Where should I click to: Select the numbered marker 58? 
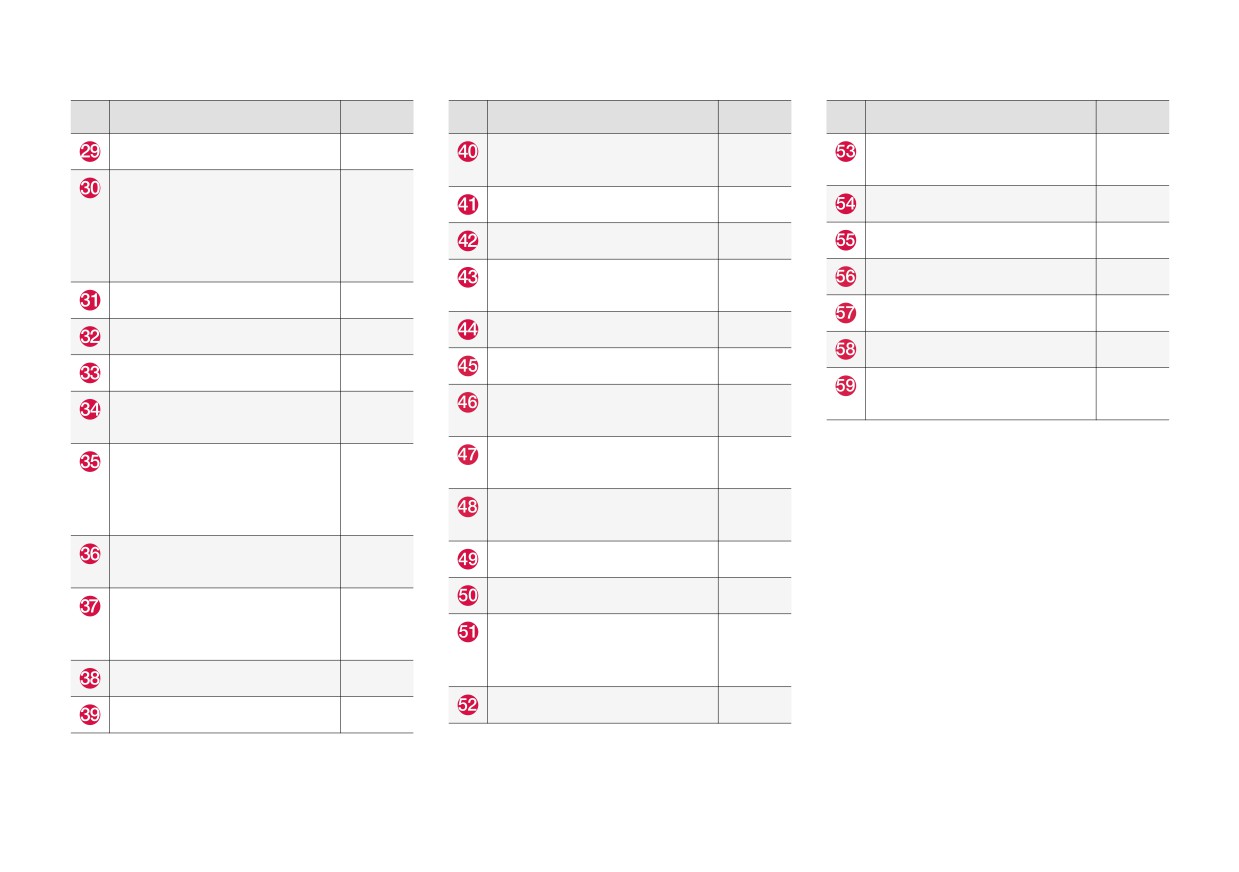click(x=846, y=349)
